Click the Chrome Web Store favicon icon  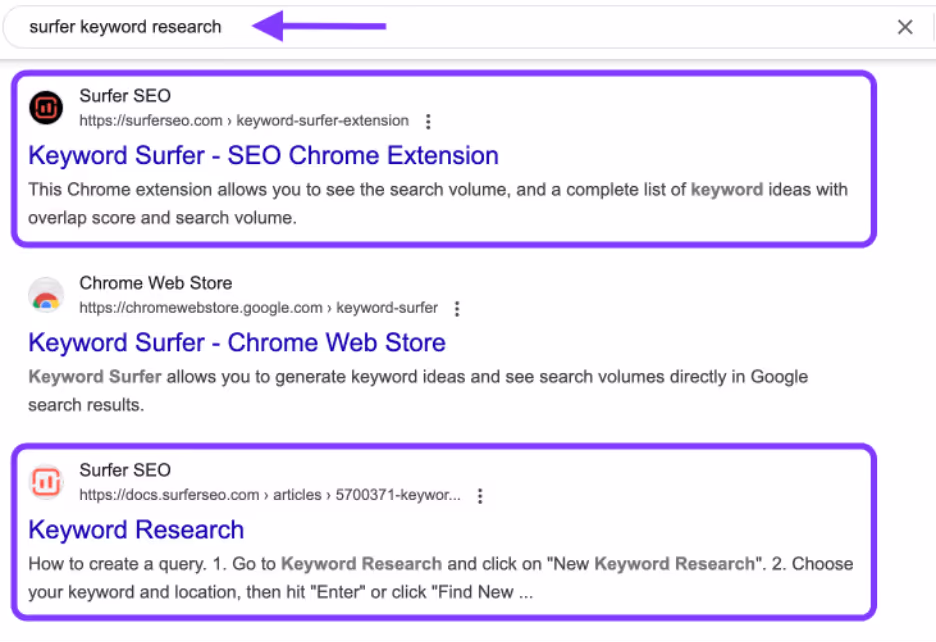pos(46,295)
